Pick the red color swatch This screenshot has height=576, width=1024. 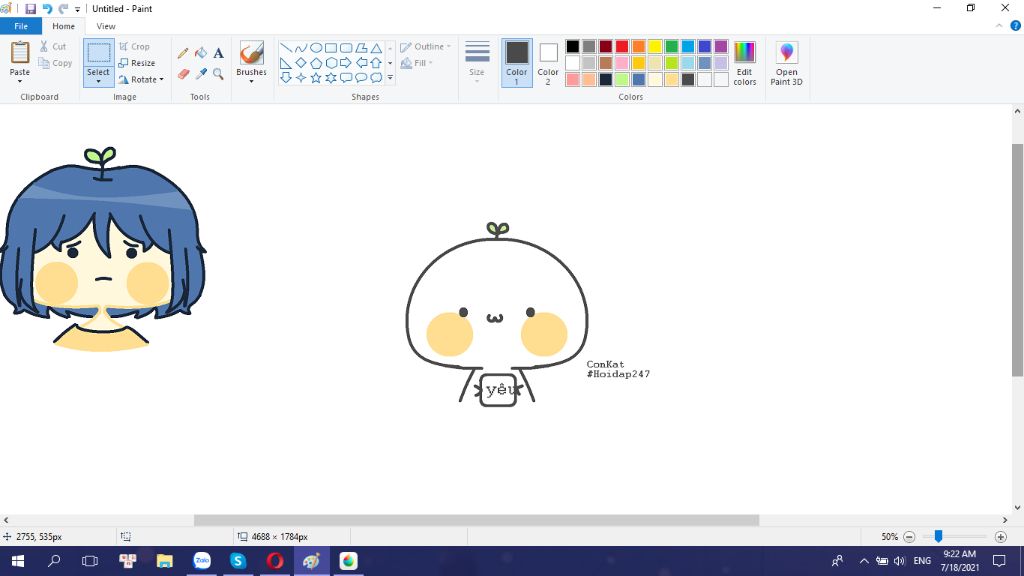pyautogui.click(x=622, y=46)
